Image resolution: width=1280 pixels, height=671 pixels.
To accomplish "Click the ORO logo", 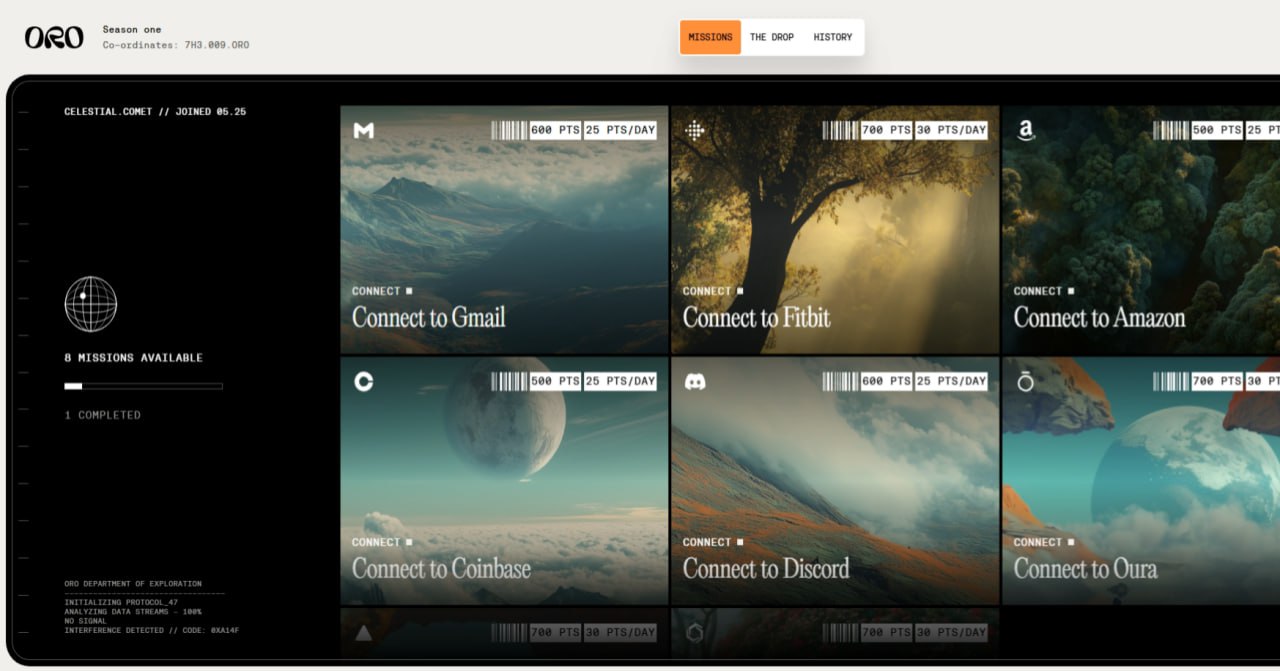I will (x=54, y=38).
